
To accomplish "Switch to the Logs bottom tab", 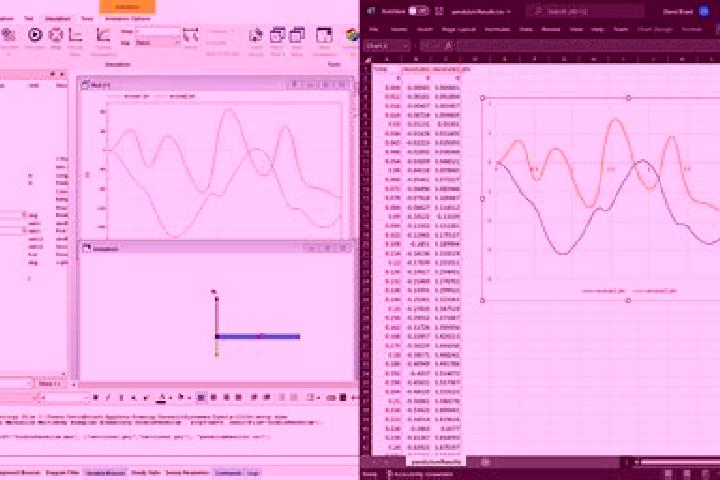I will click(x=253, y=473).
